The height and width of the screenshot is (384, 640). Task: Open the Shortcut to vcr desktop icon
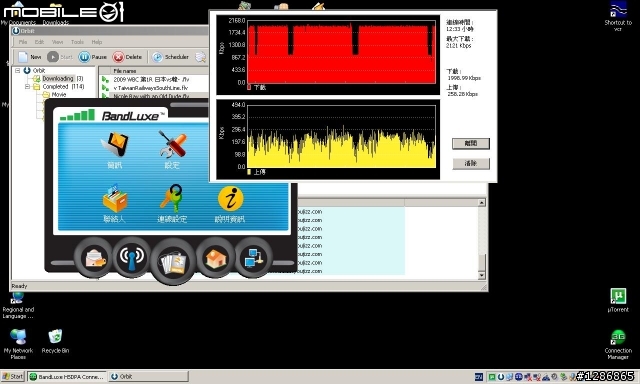[618, 16]
